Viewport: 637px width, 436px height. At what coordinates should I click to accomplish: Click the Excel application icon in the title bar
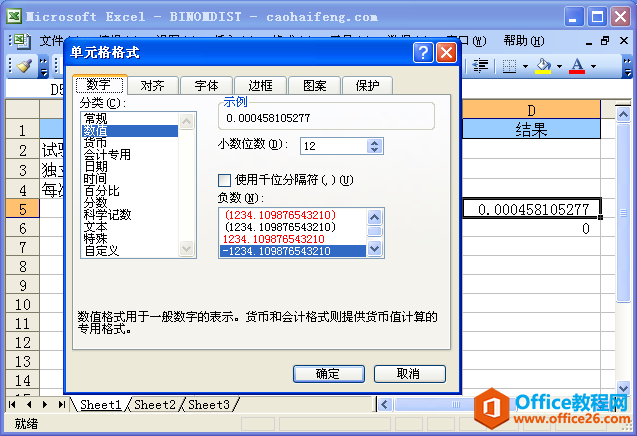click(14, 17)
